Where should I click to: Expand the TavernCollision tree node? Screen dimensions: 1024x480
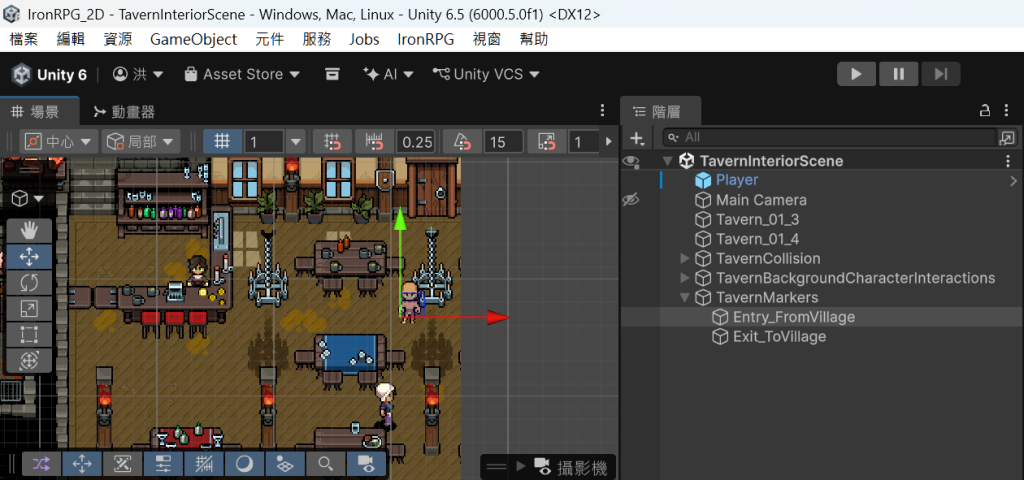684,259
